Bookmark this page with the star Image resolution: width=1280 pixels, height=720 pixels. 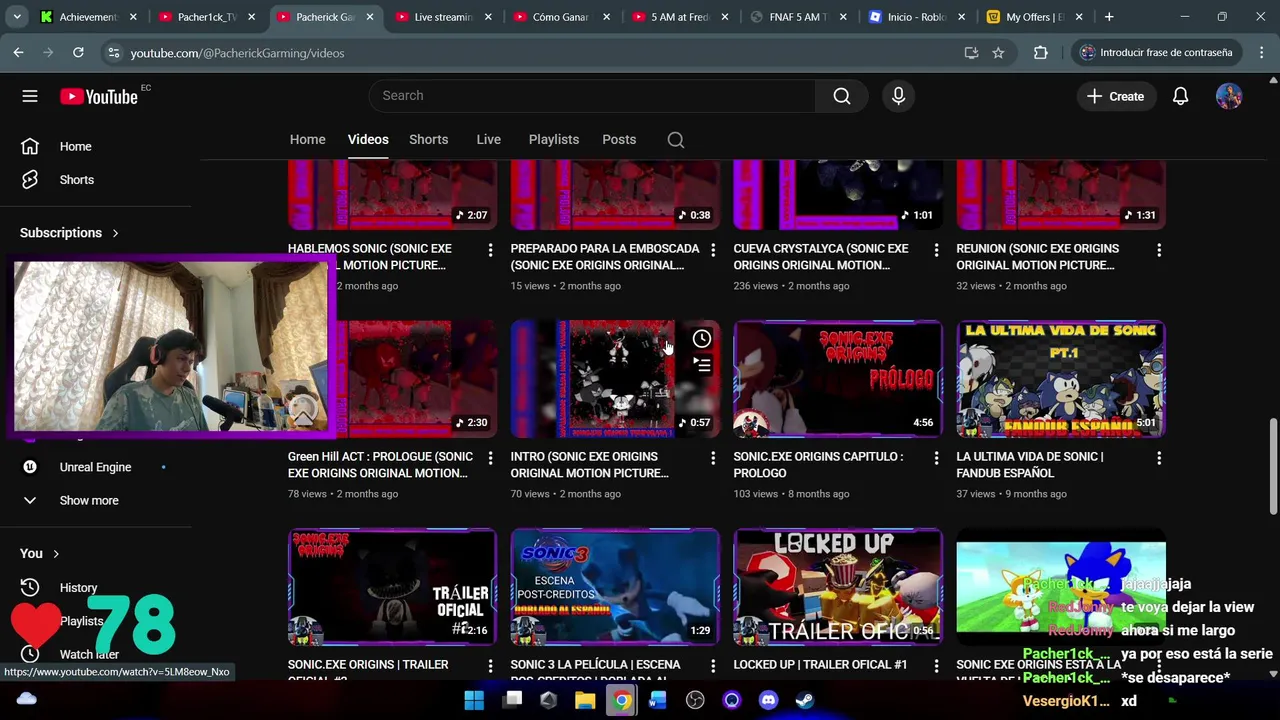pos(998,53)
